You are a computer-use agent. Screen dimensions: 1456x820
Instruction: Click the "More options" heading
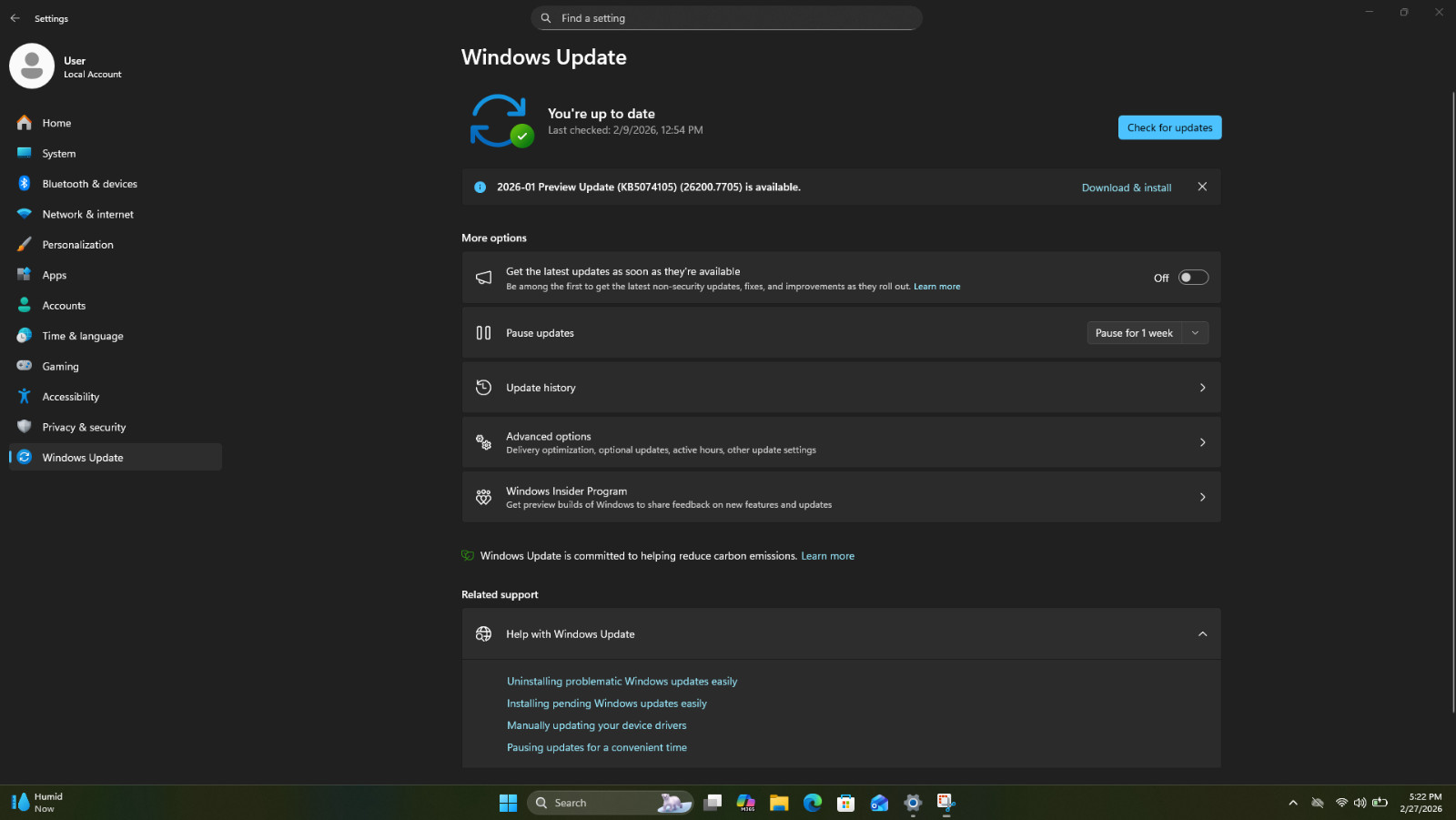click(494, 238)
